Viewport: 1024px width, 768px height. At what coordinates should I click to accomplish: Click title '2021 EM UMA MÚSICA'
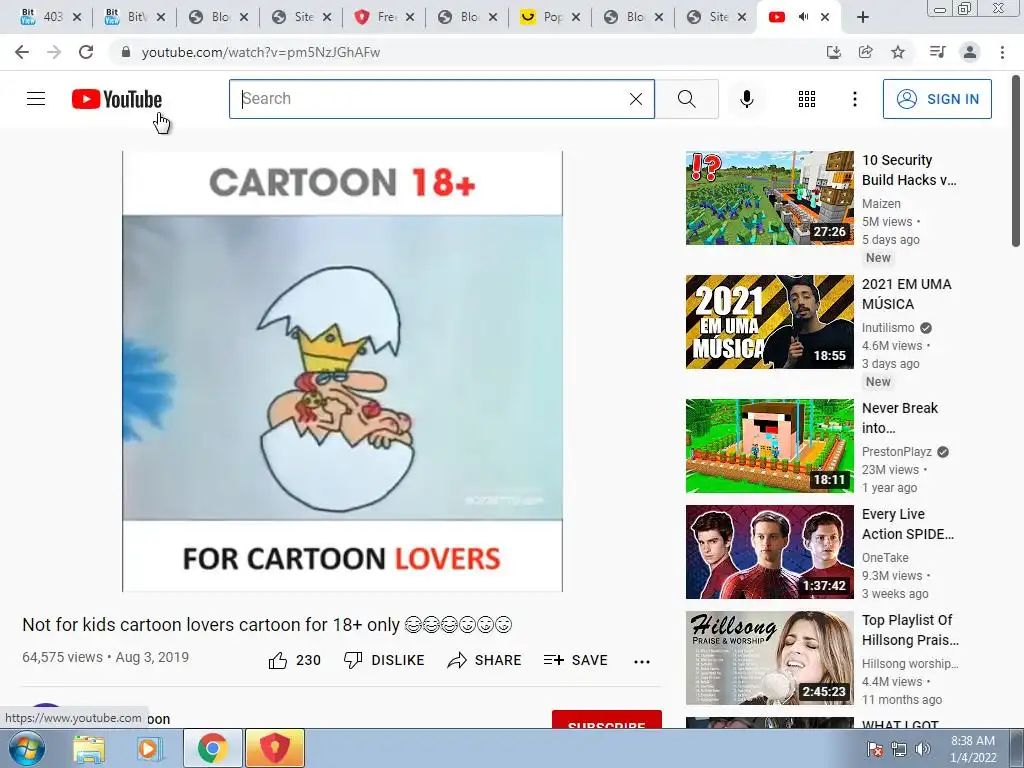point(906,294)
